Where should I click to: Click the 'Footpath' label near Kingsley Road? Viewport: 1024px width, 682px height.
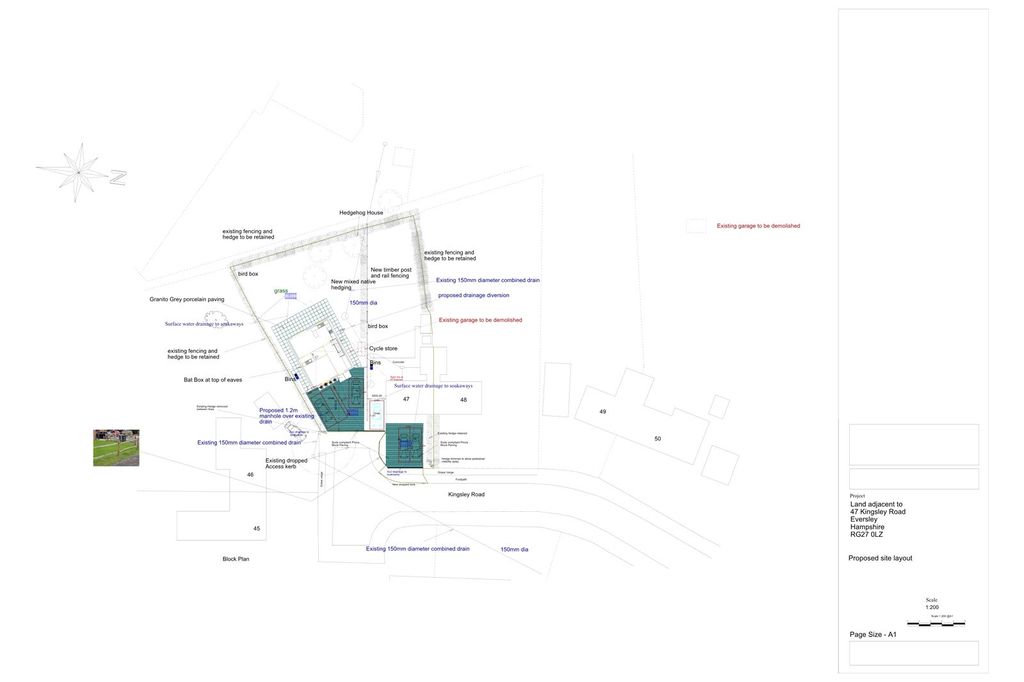pyautogui.click(x=461, y=479)
